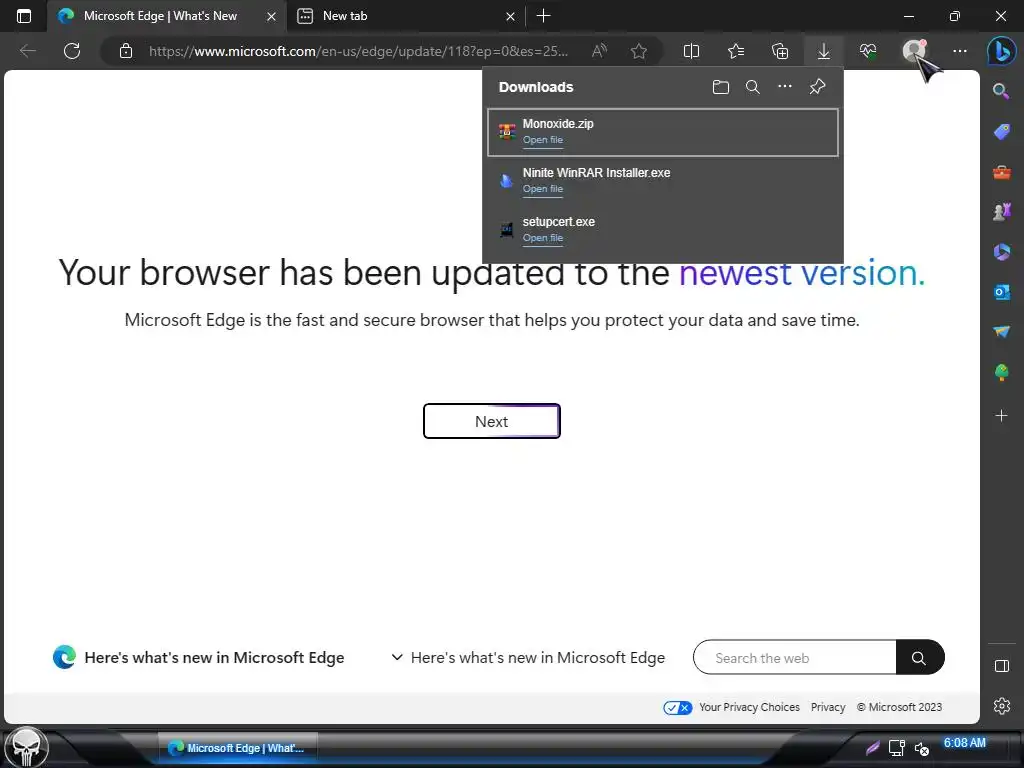
Task: Open file link under setupcert.exe
Action: (543, 238)
